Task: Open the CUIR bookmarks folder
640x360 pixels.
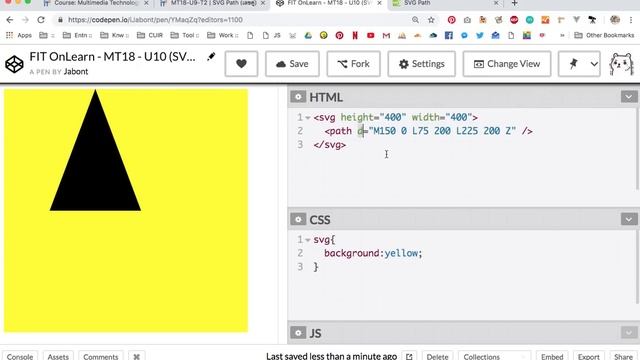Action: tap(150, 36)
